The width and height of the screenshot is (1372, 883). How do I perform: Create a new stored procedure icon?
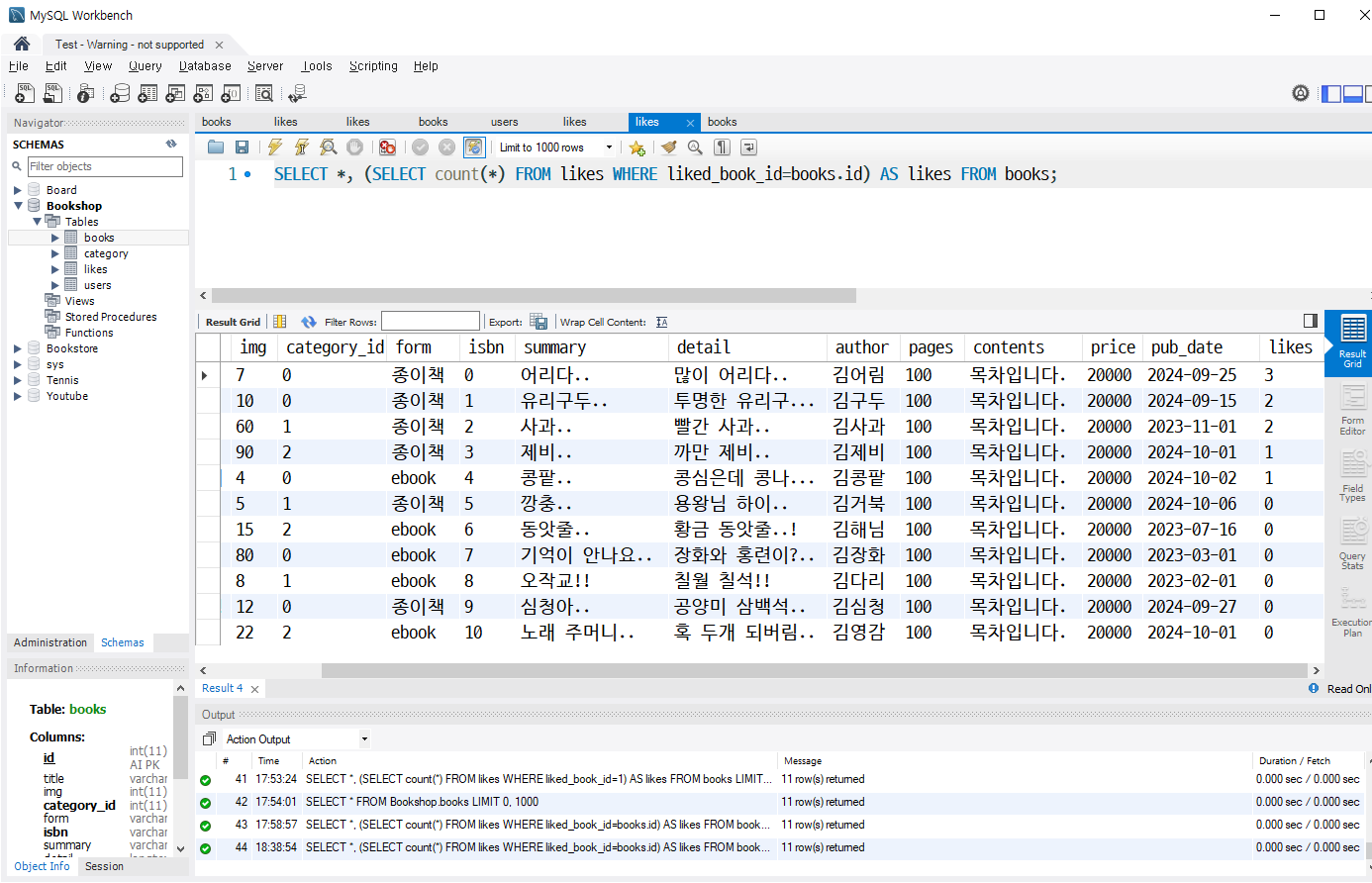click(x=203, y=93)
